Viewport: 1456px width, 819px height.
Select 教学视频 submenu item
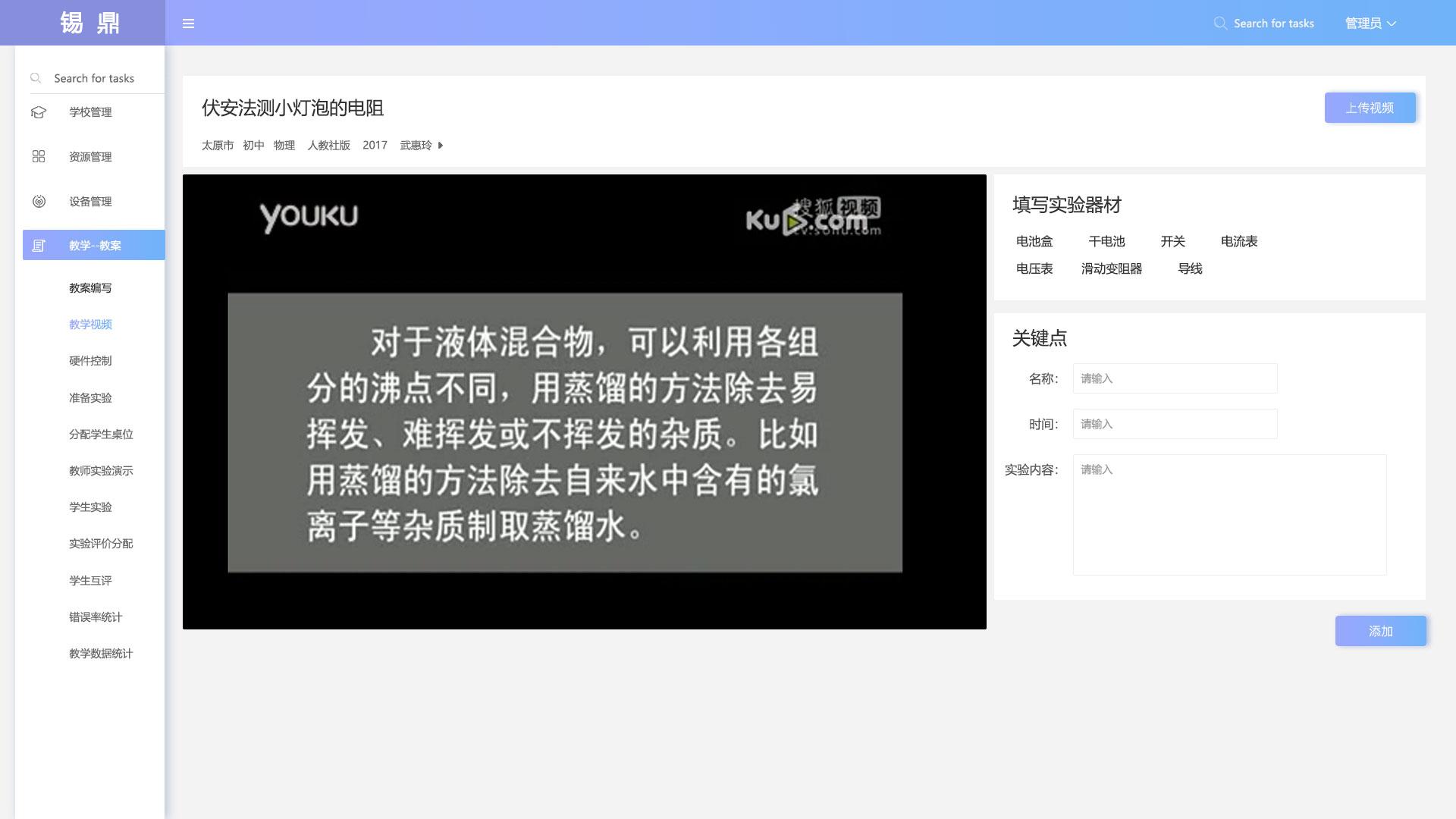[x=90, y=325]
